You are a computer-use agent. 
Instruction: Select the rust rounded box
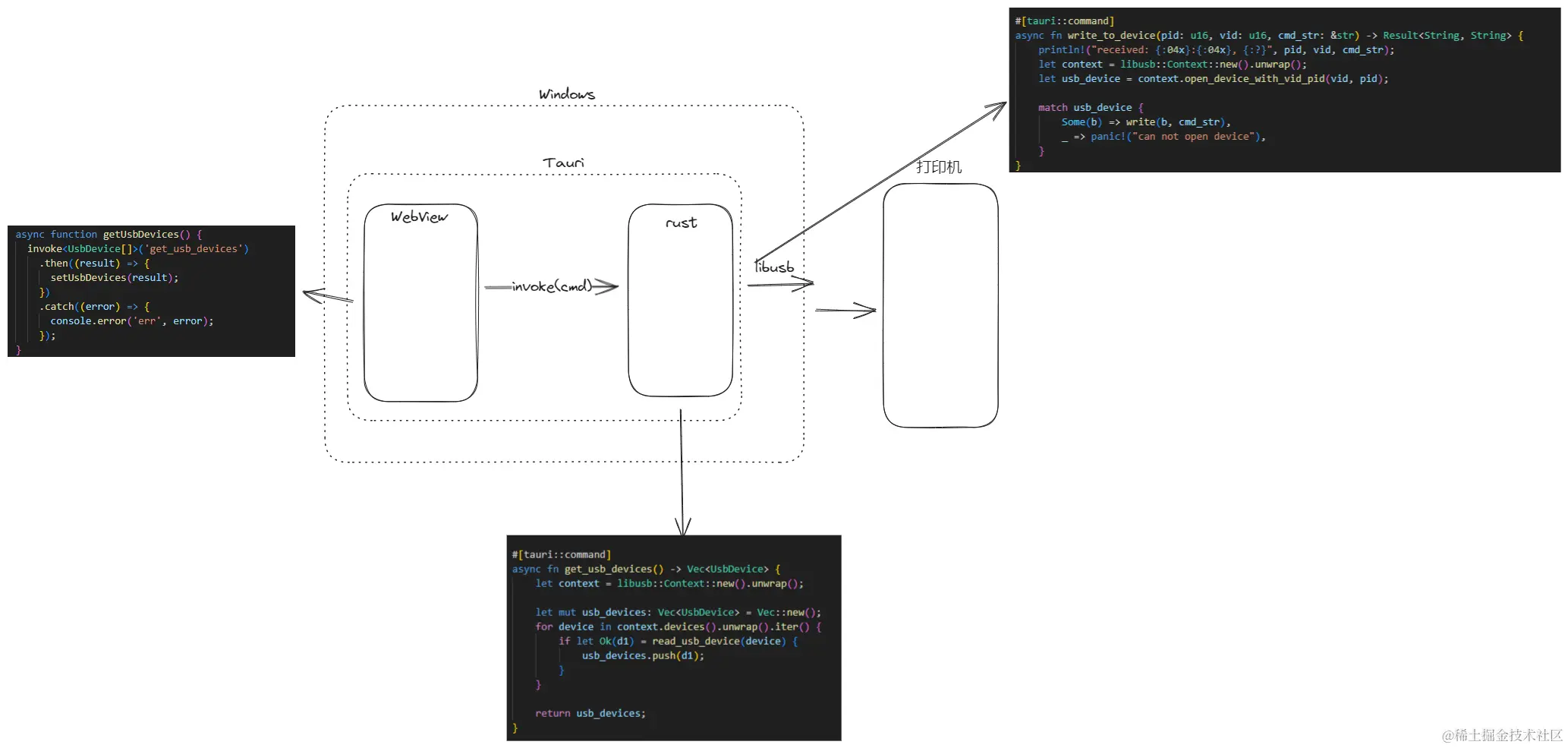[680, 300]
